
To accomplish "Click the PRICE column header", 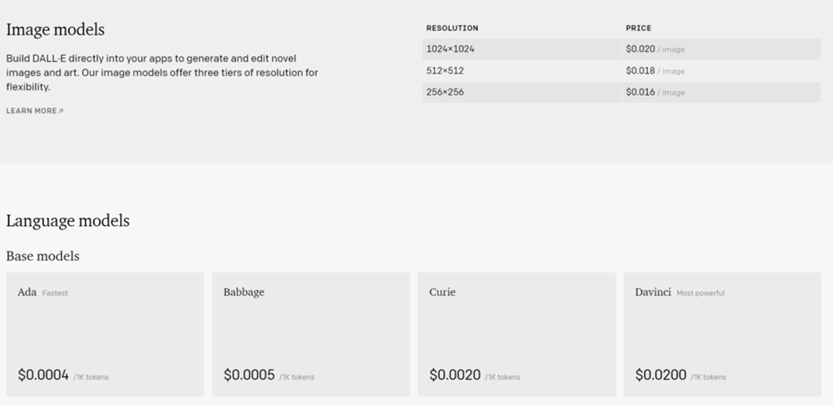I will point(638,28).
